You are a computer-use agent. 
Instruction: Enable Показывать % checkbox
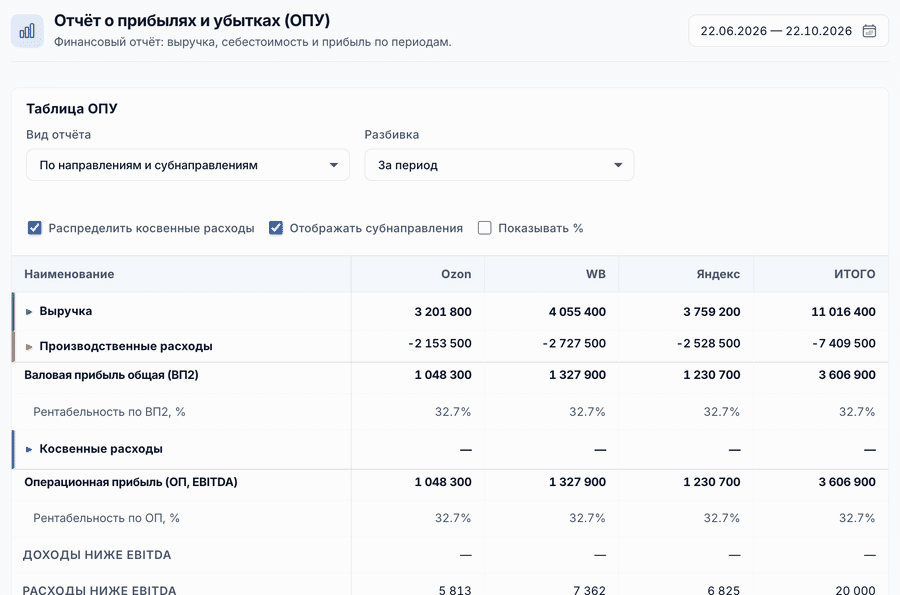[x=484, y=228]
